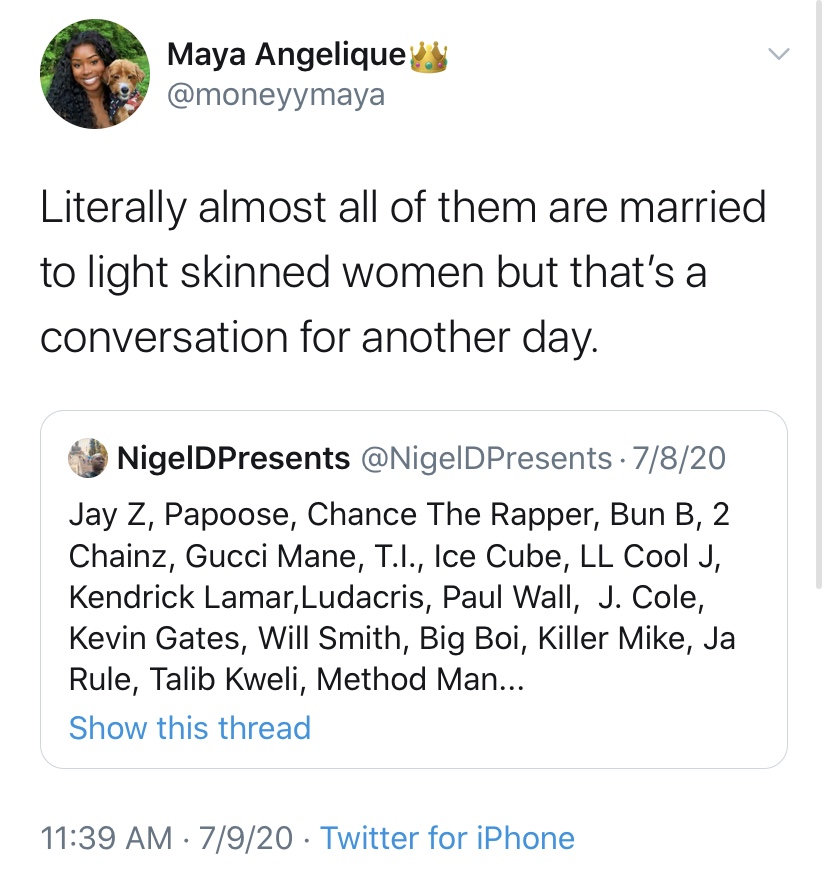This screenshot has width=828, height=877.
Task: Click the 11:39 AM timestamp
Action: click(x=105, y=838)
